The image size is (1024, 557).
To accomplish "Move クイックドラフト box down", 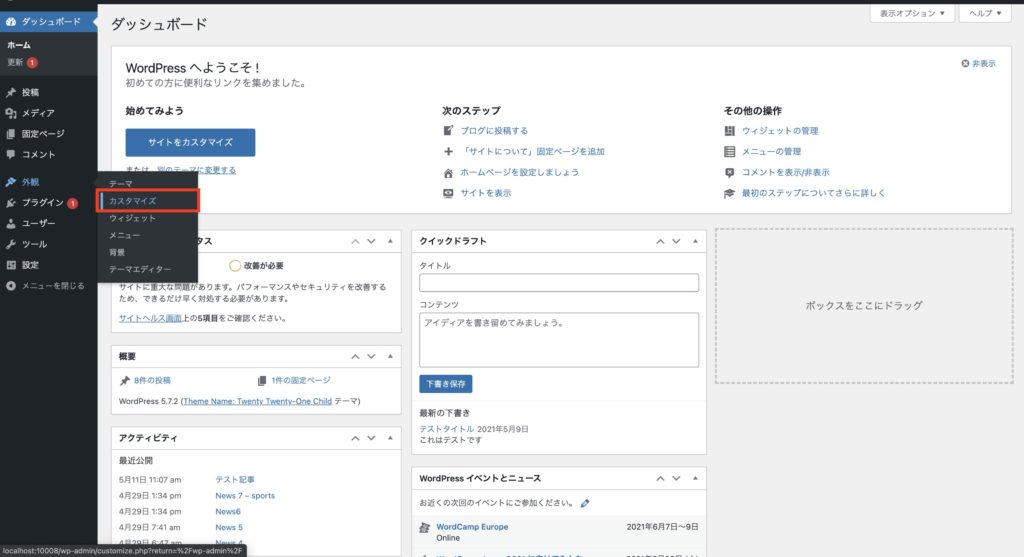I will pyautogui.click(x=676, y=241).
